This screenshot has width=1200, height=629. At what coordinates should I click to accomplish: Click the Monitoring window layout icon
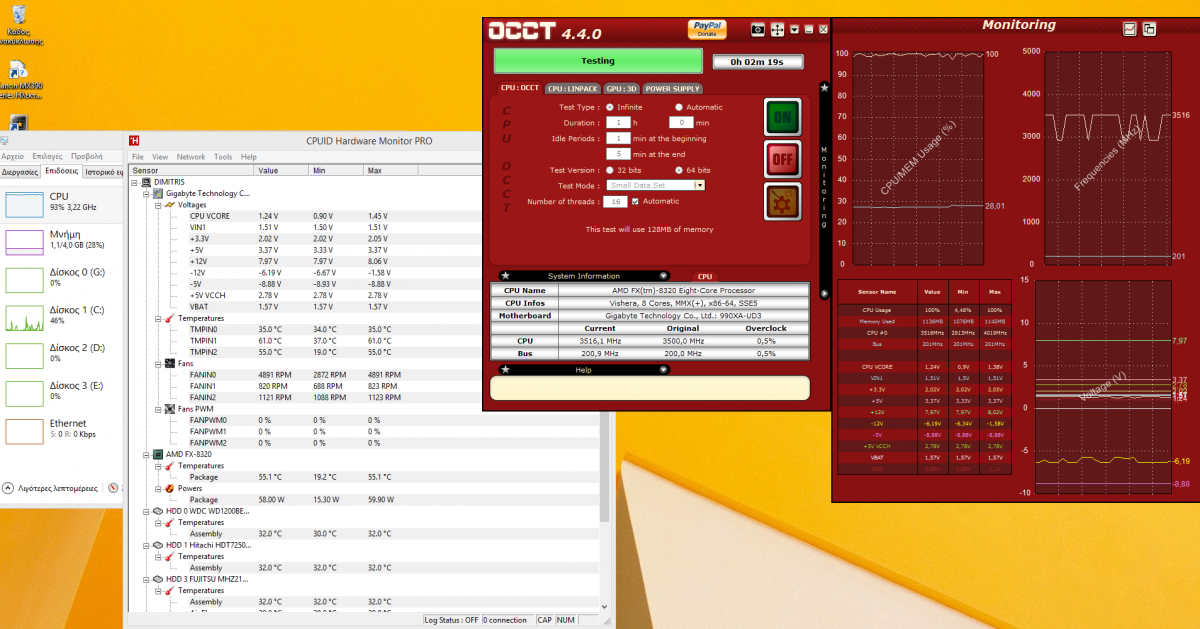[1150, 29]
